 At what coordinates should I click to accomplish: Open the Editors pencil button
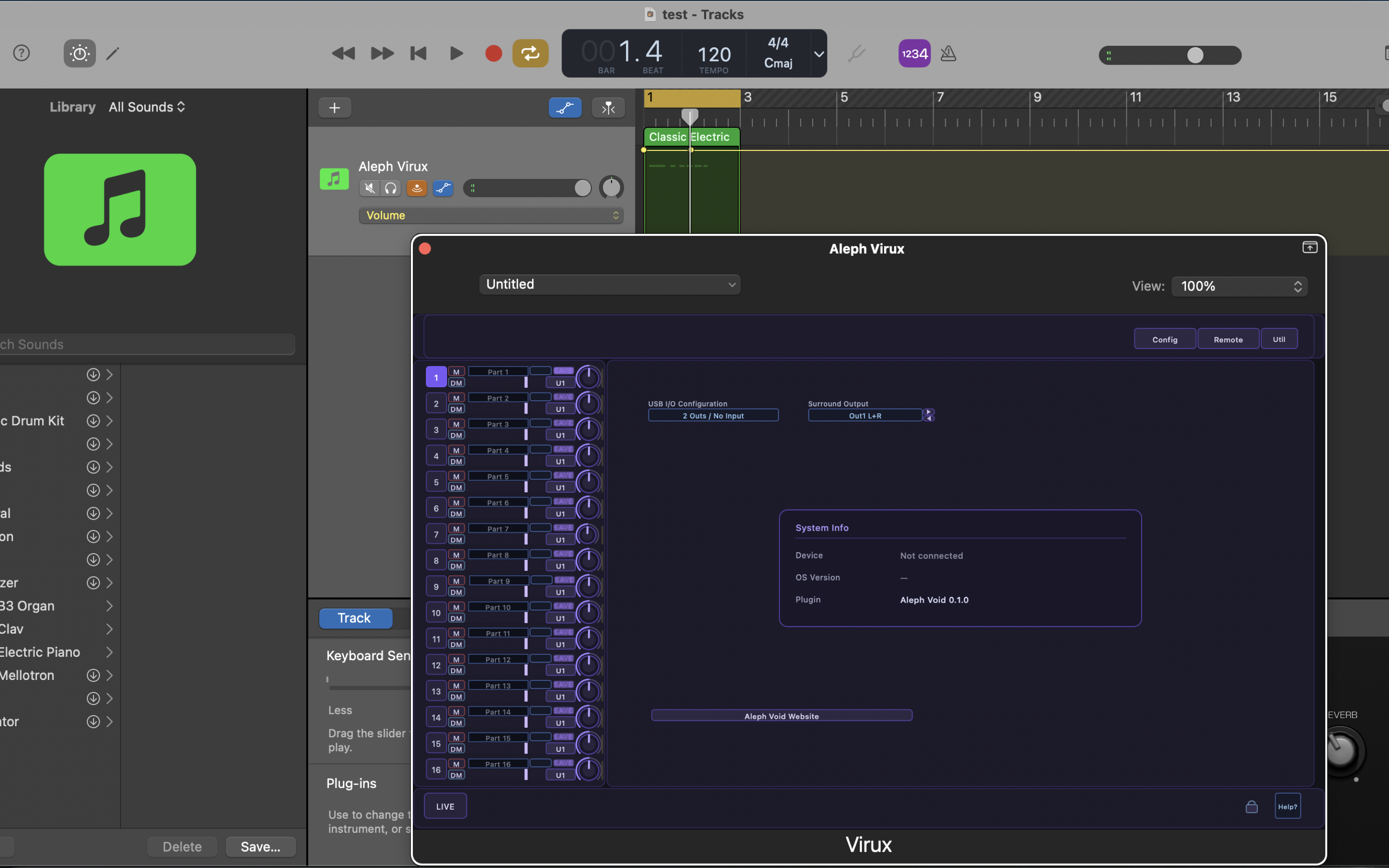tap(113, 54)
